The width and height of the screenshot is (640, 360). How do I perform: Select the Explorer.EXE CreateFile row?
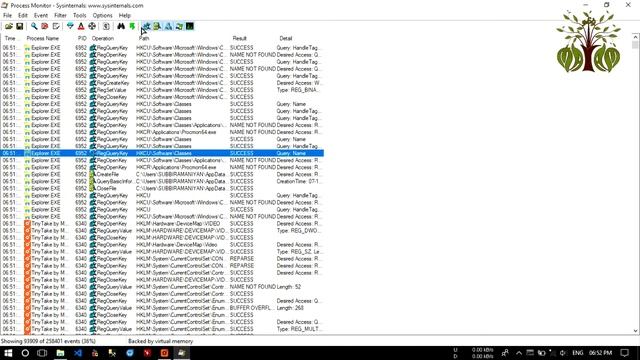pyautogui.click(x=162, y=174)
